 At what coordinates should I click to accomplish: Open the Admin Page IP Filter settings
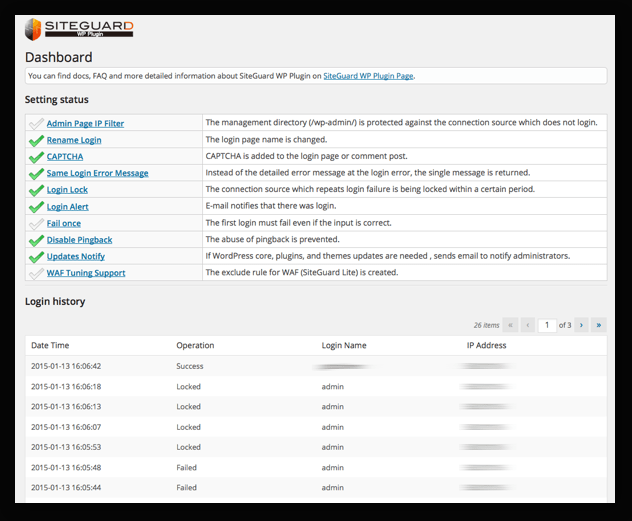[x=85, y=123]
